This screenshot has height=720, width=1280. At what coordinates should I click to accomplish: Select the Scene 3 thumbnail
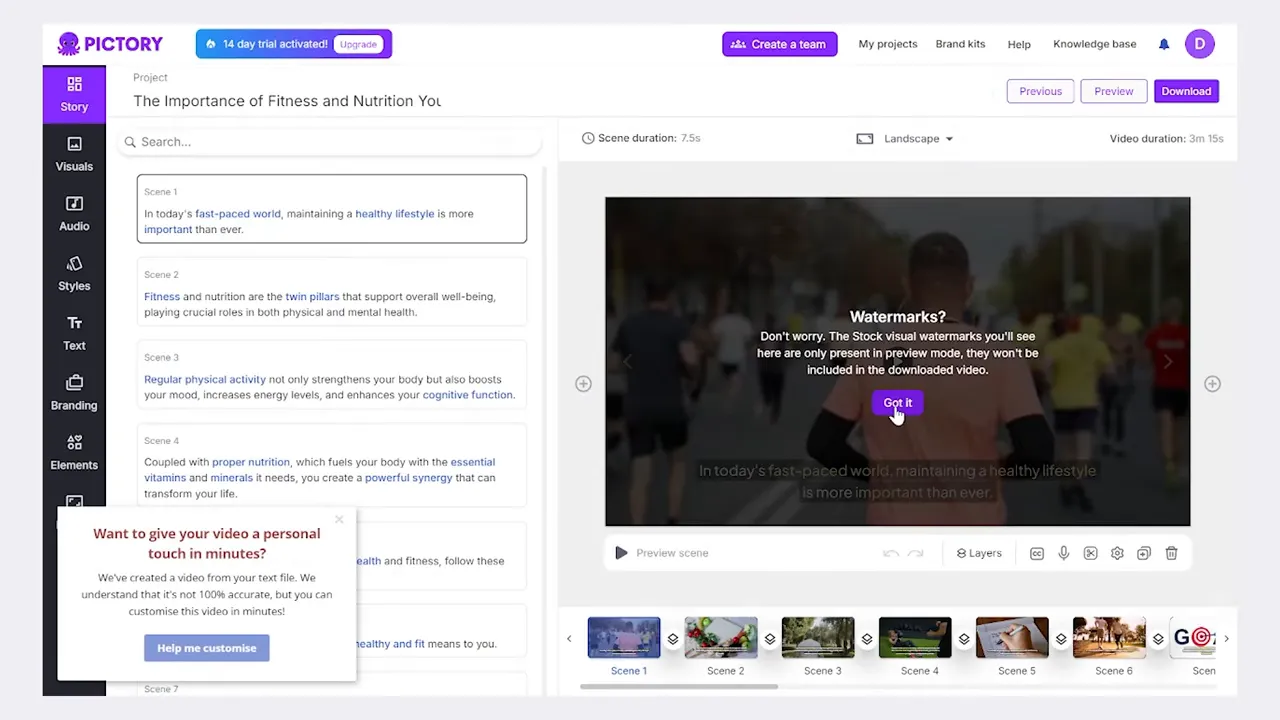click(818, 638)
